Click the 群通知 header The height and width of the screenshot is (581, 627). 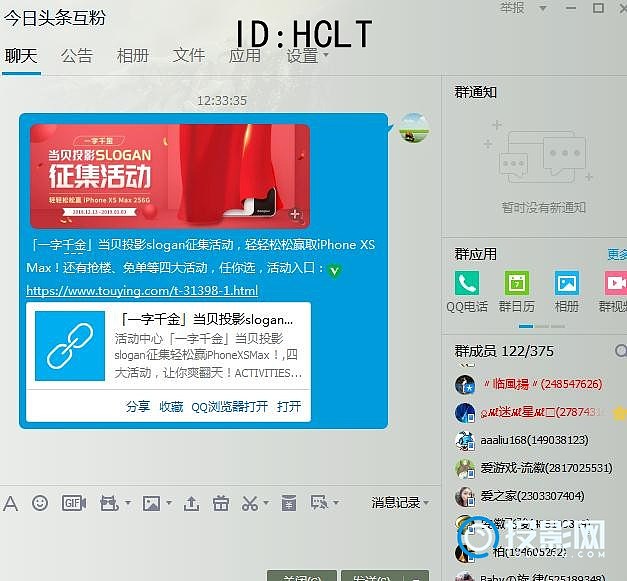475,92
